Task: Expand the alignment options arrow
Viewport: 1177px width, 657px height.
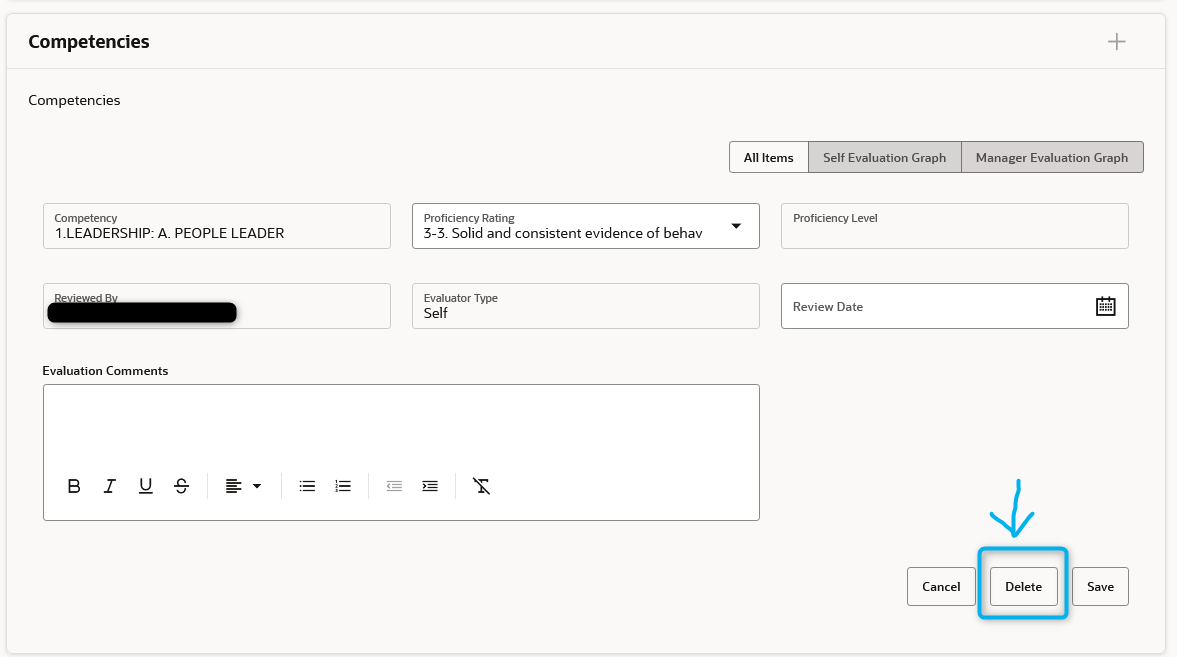Action: point(257,486)
